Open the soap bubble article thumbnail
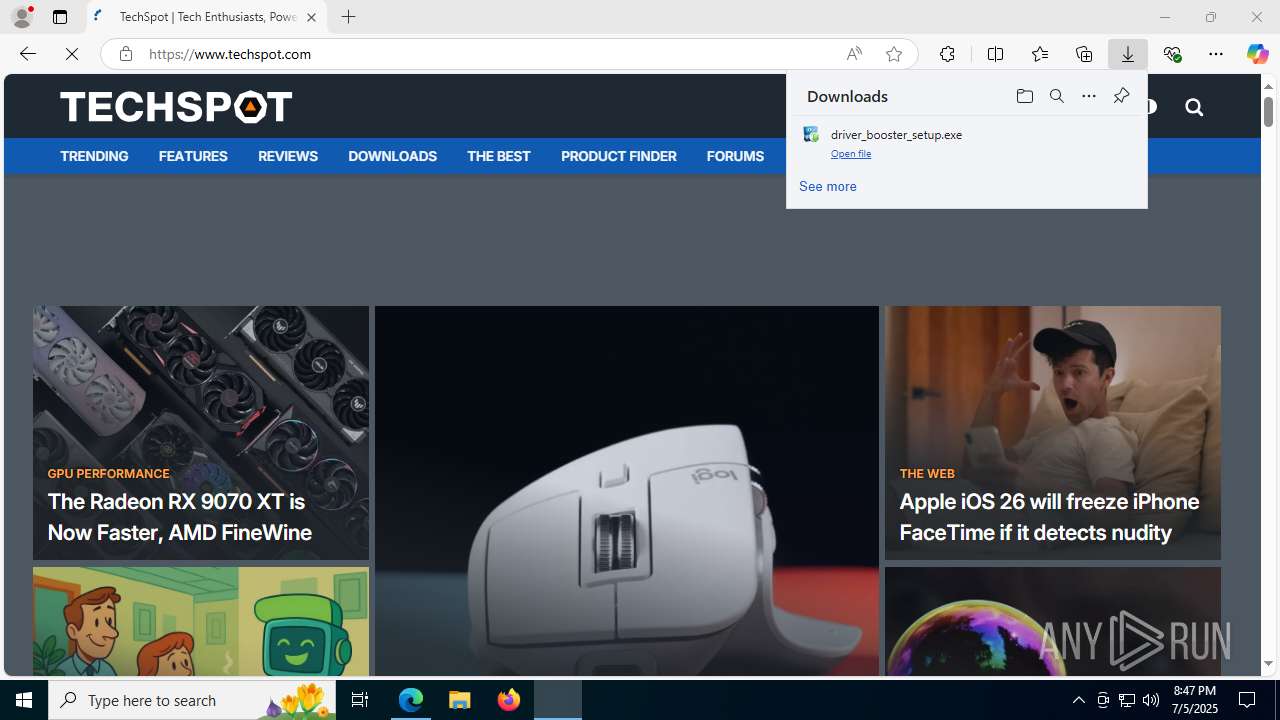This screenshot has width=1280, height=720. (1053, 622)
